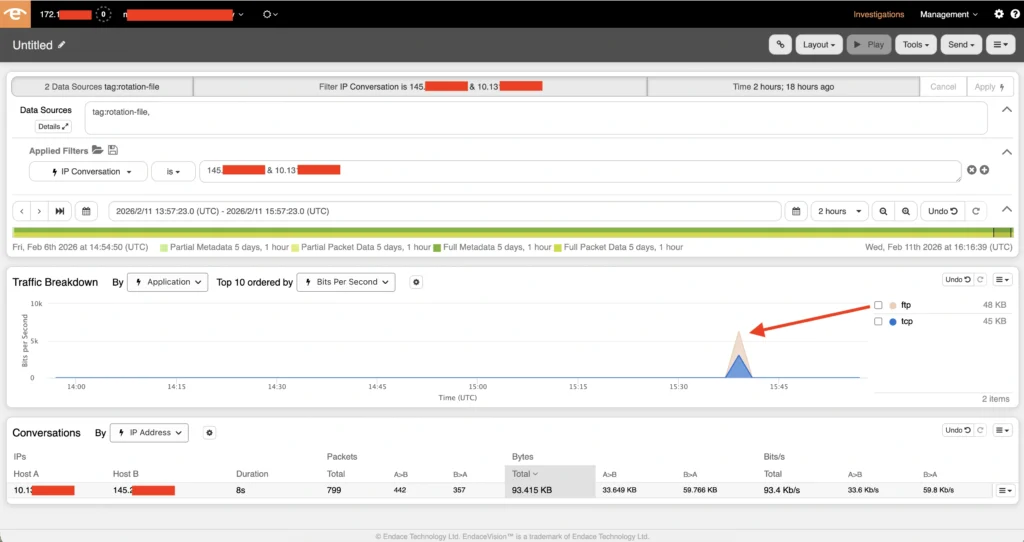1024x542 pixels.
Task: Open the Tools dropdown
Action: (x=916, y=44)
